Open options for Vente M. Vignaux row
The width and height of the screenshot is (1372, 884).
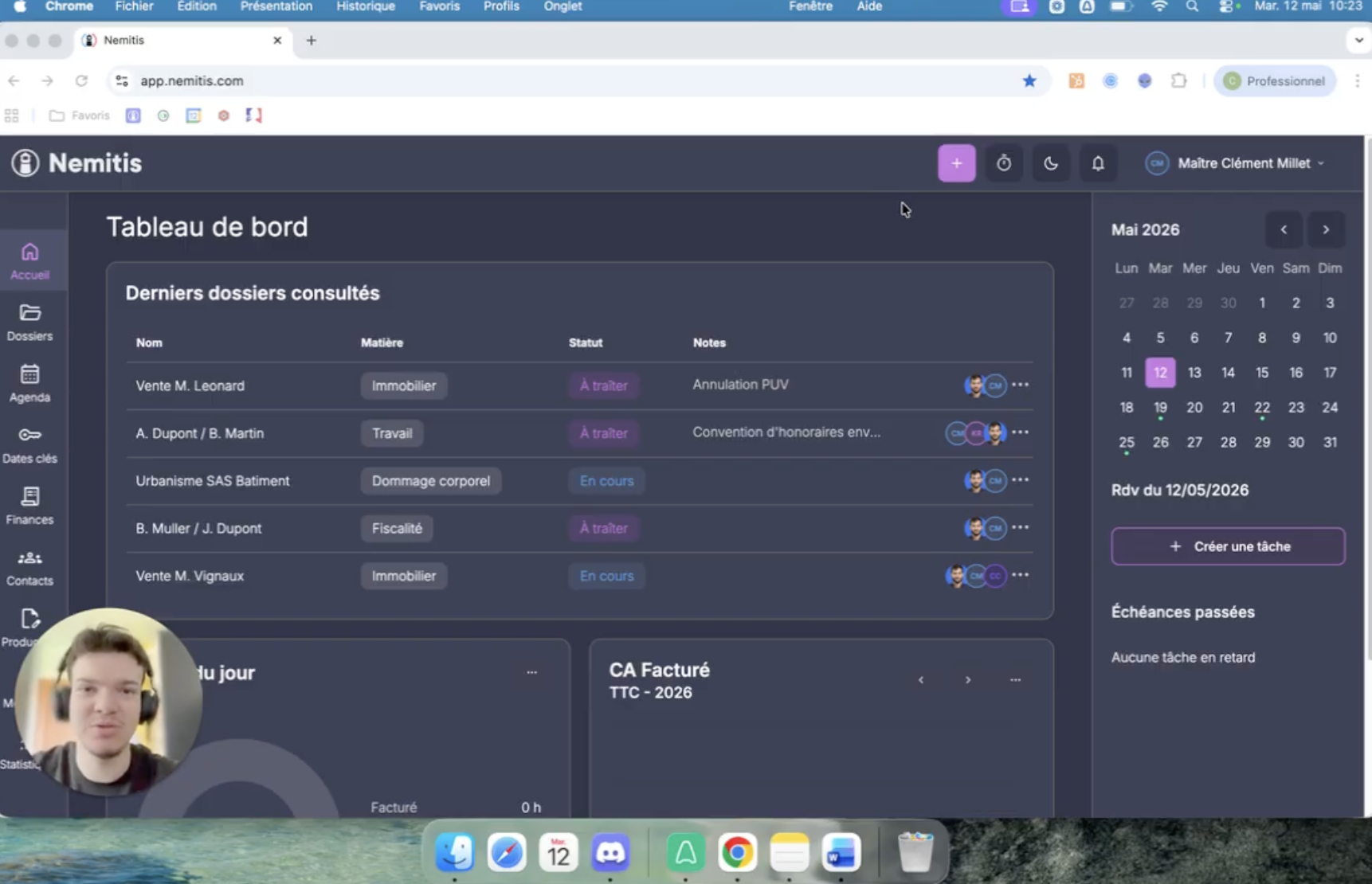point(1020,575)
